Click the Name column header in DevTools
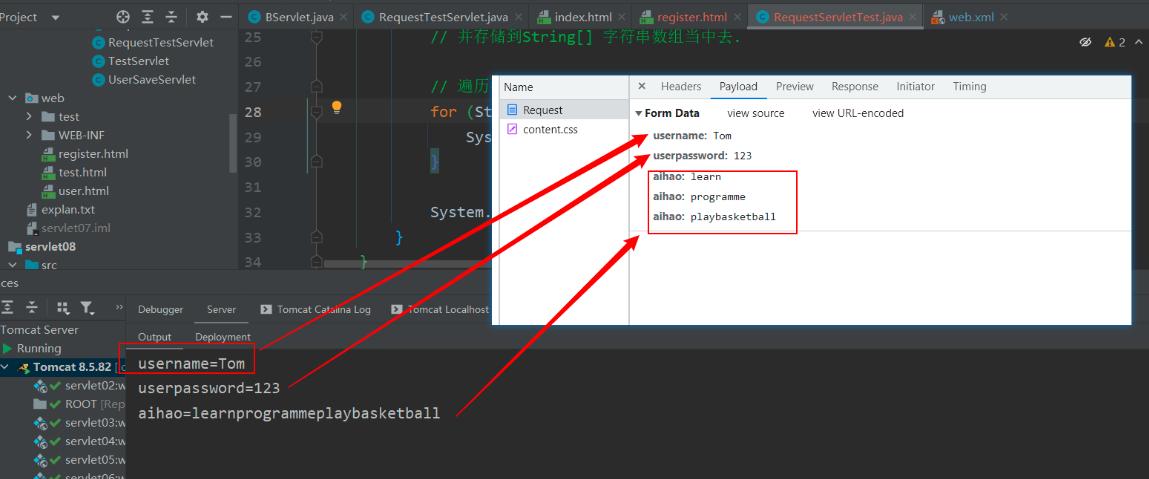 [x=519, y=87]
